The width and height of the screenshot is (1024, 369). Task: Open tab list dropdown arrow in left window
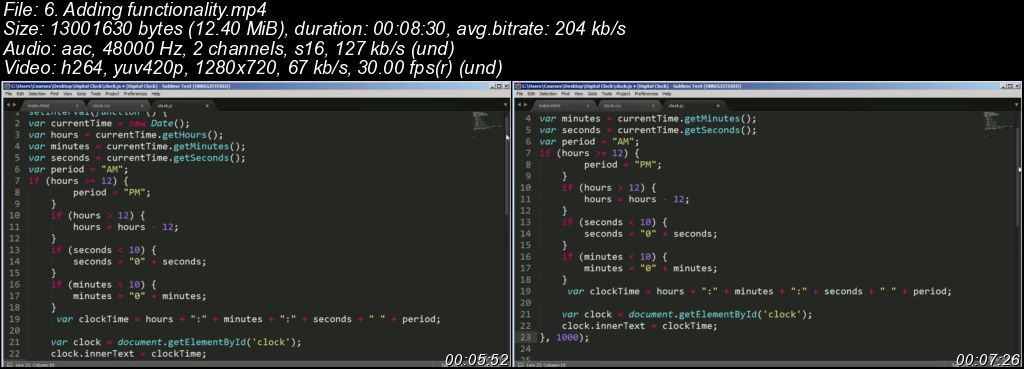pyautogui.click(x=505, y=104)
